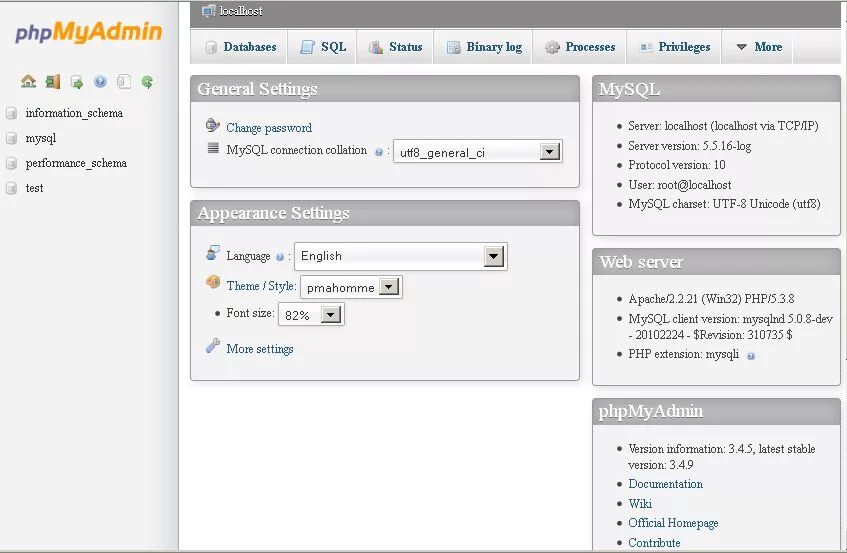The height and width of the screenshot is (553, 847).
Task: Open the More settings link
Action: [x=260, y=349]
